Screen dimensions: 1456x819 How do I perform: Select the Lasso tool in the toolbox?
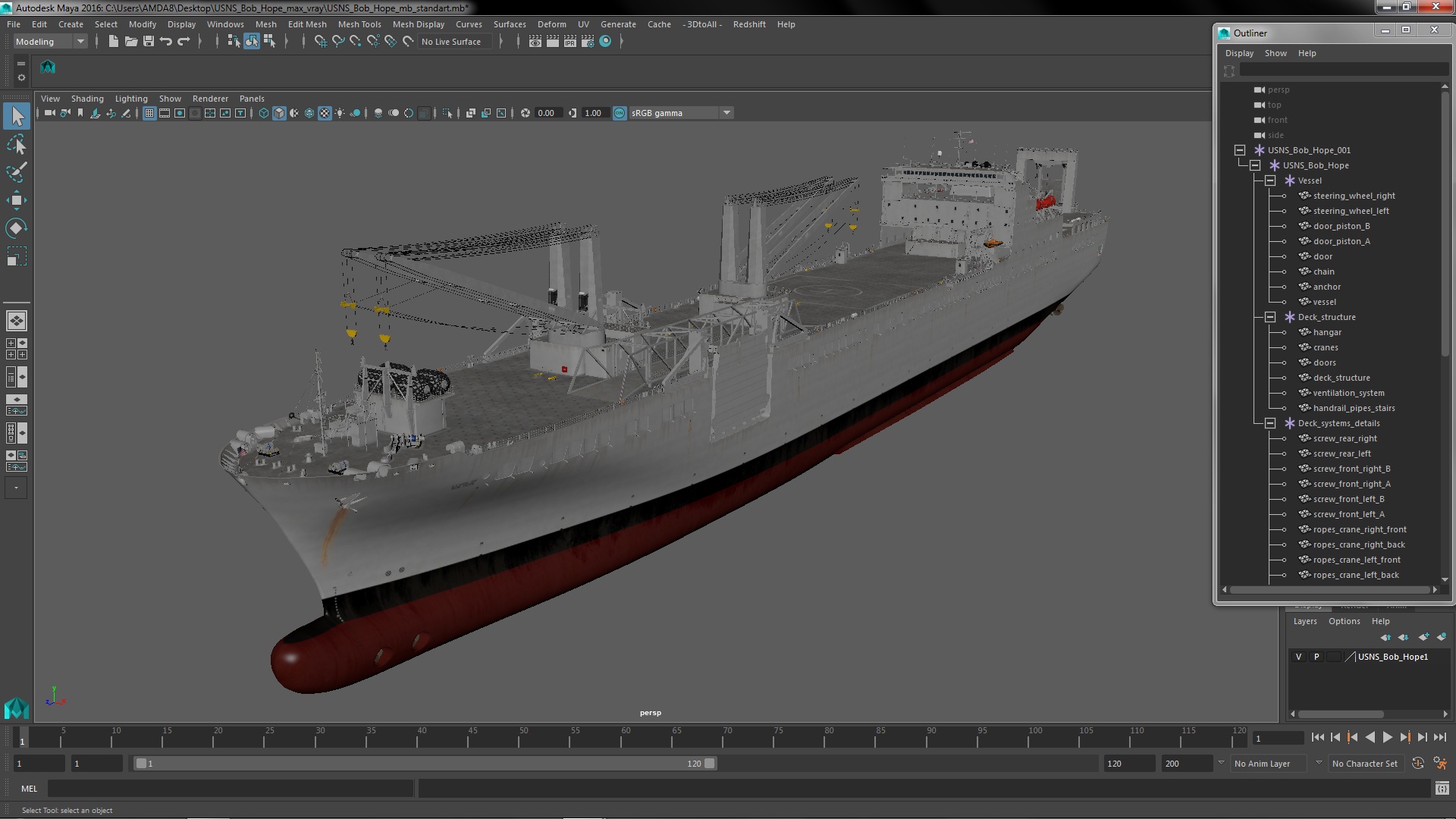[16, 144]
